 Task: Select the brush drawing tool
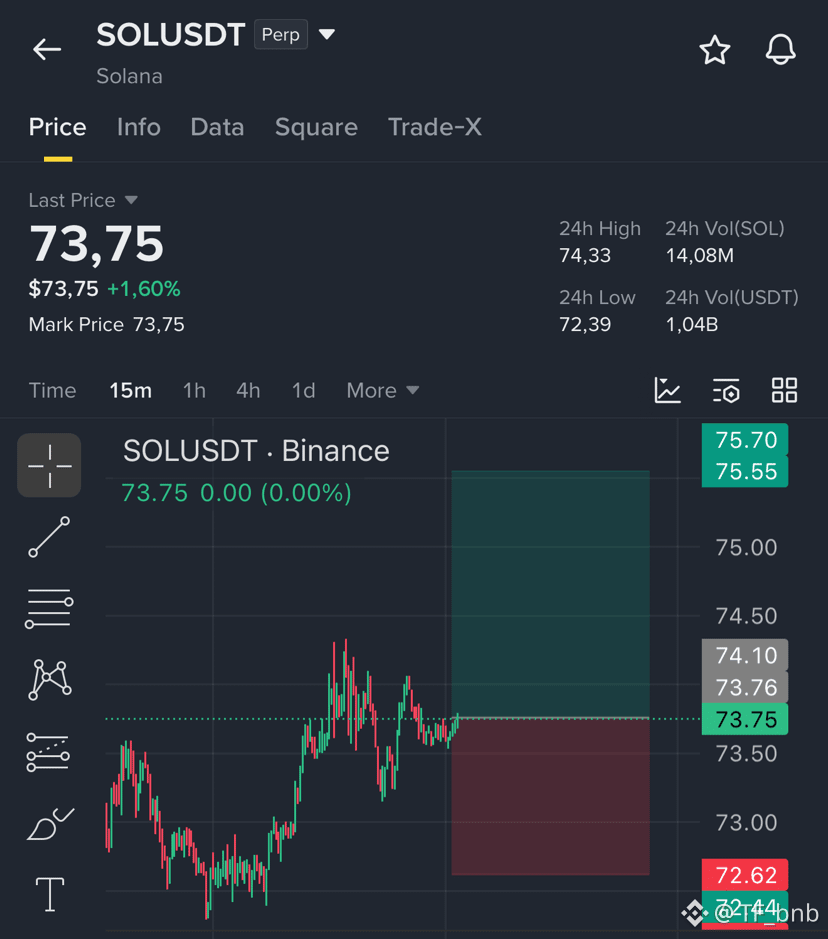click(x=50, y=824)
